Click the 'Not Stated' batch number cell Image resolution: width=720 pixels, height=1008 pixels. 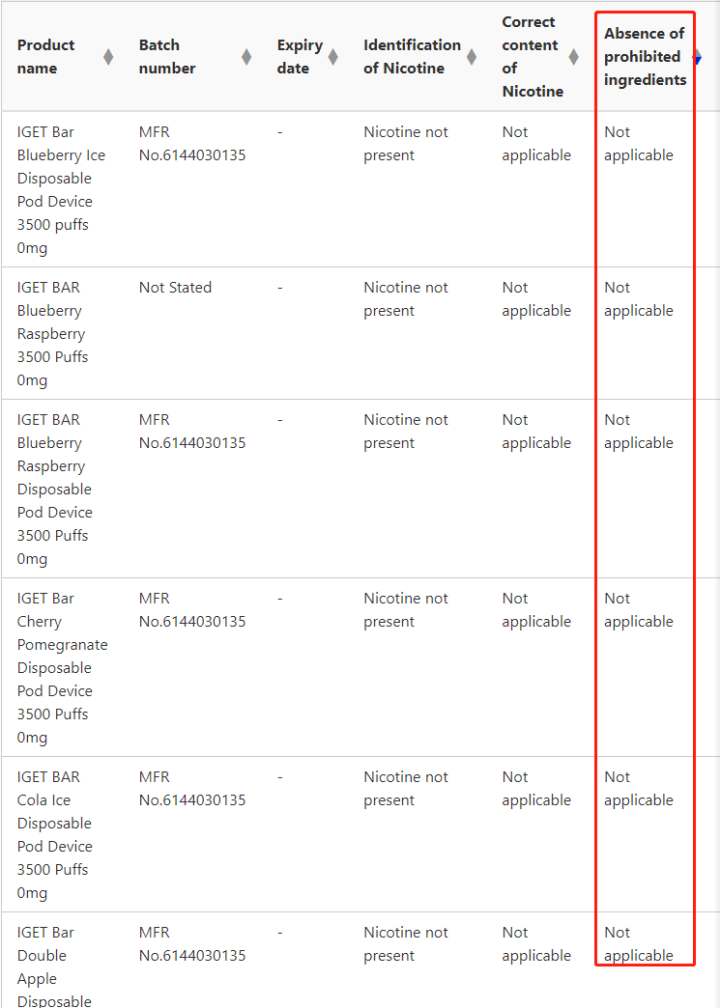175,288
